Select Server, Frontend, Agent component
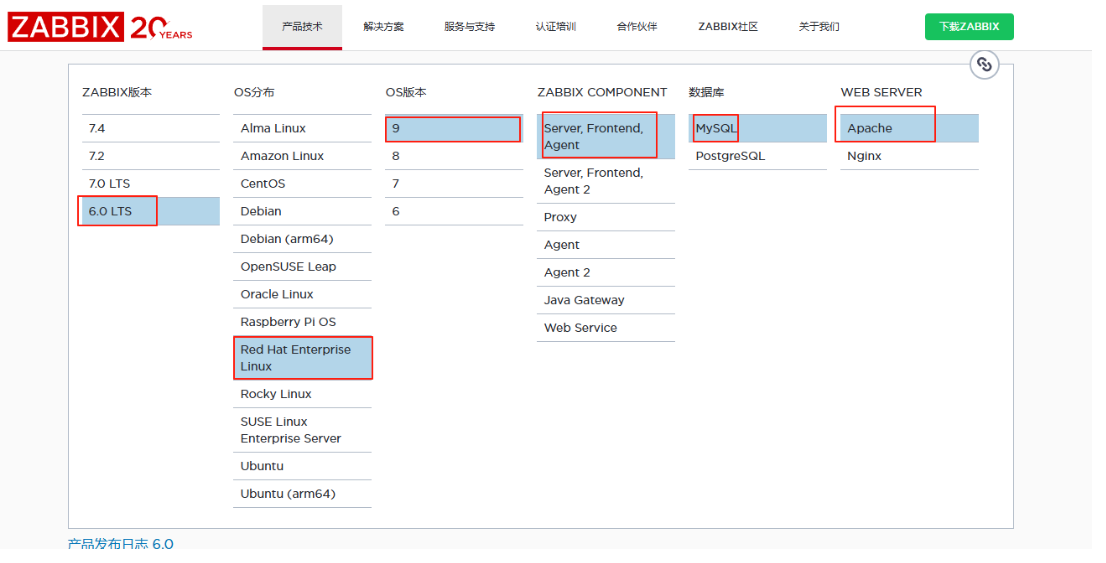Image resolution: width=1106 pixels, height=563 pixels. [605, 137]
